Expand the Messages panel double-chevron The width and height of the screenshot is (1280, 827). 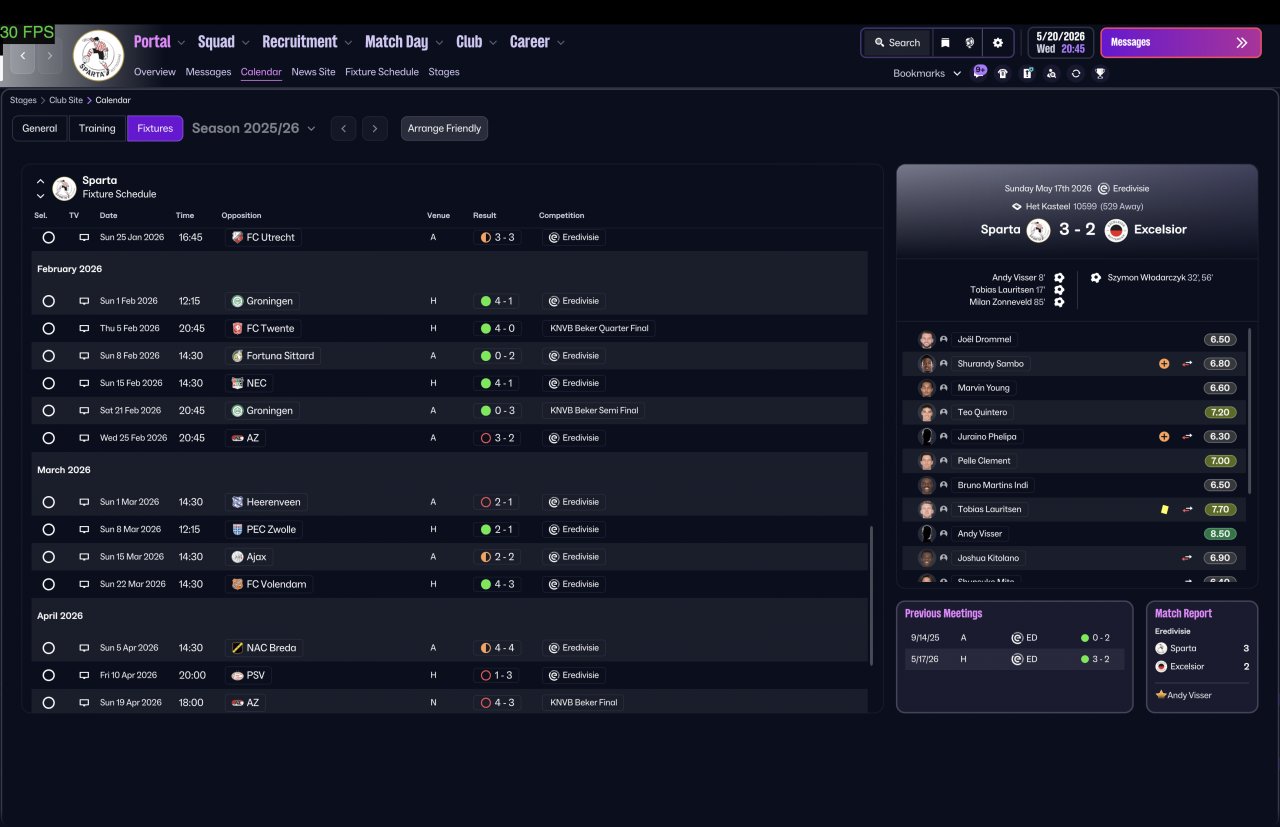pos(1242,43)
